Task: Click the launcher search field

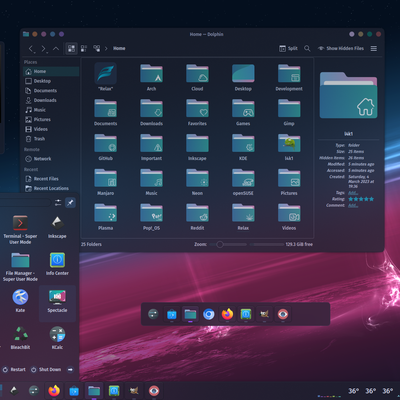Action: [25, 202]
